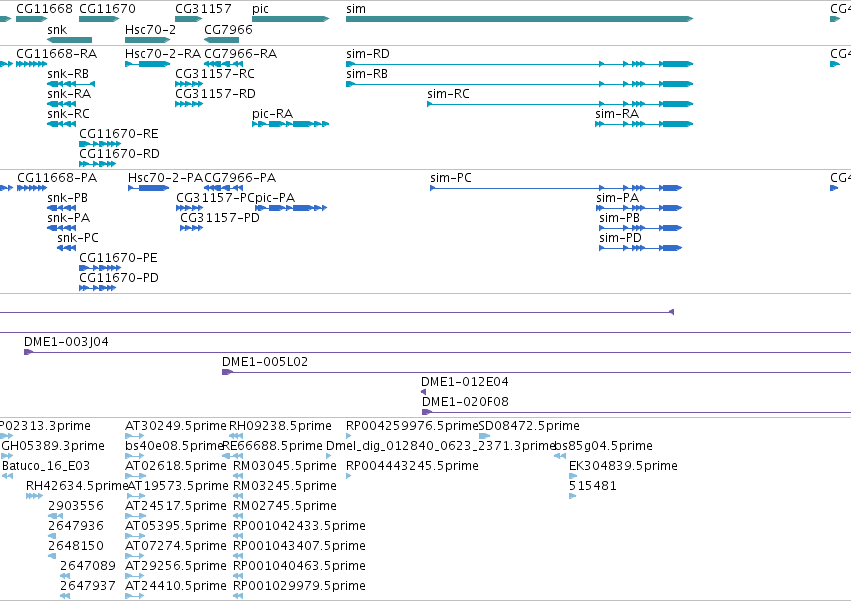Click the CG31157-PD protein label
Screen dimensions: 851x601
tap(220, 218)
